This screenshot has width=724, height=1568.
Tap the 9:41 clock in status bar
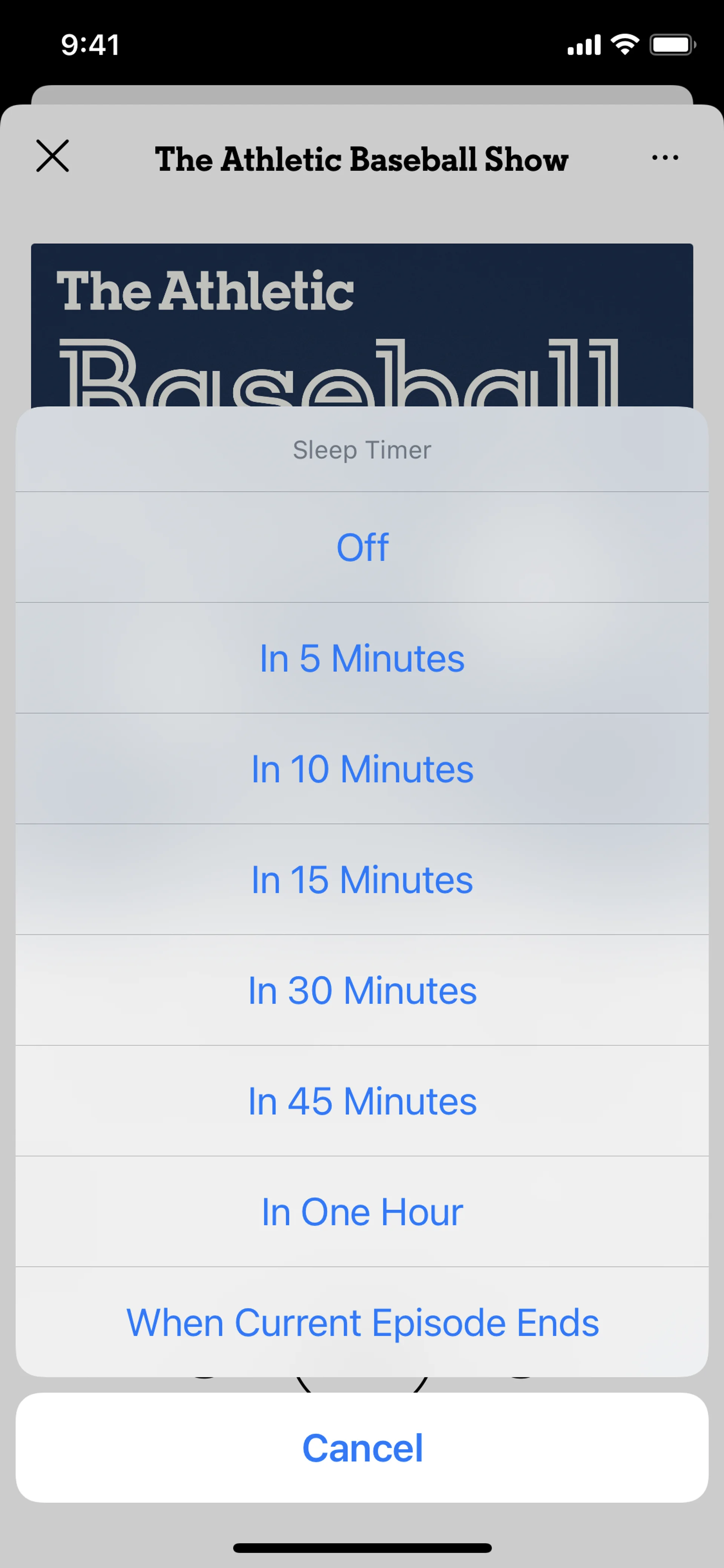click(90, 45)
